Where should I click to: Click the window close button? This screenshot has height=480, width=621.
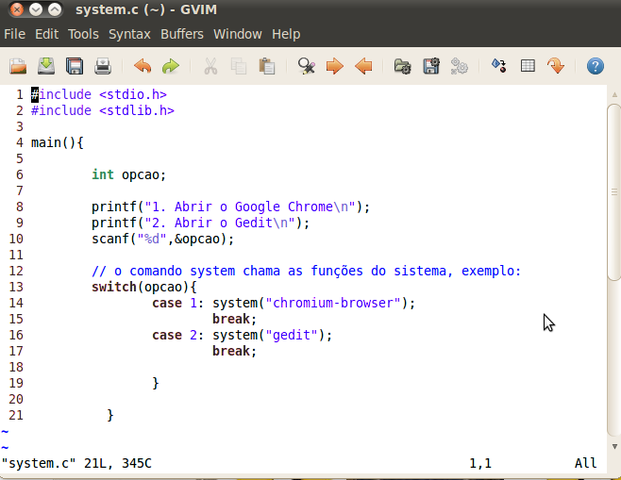17,10
